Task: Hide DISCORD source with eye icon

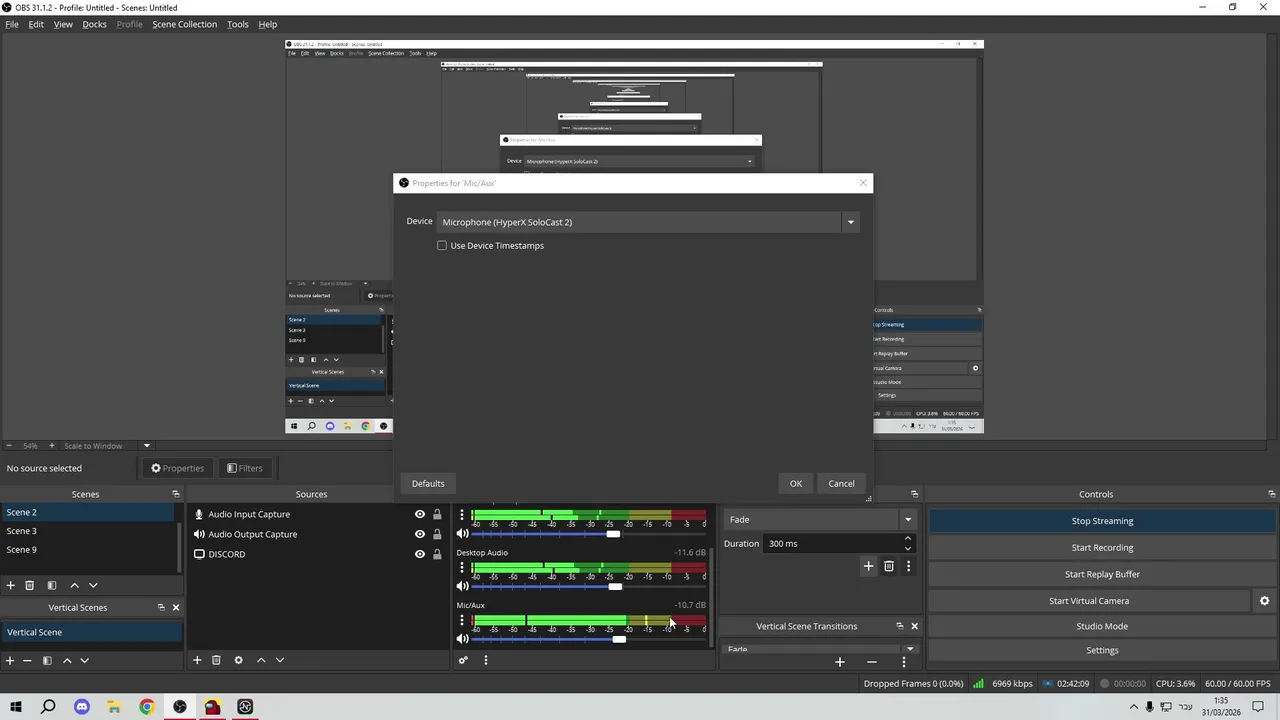Action: tap(420, 554)
